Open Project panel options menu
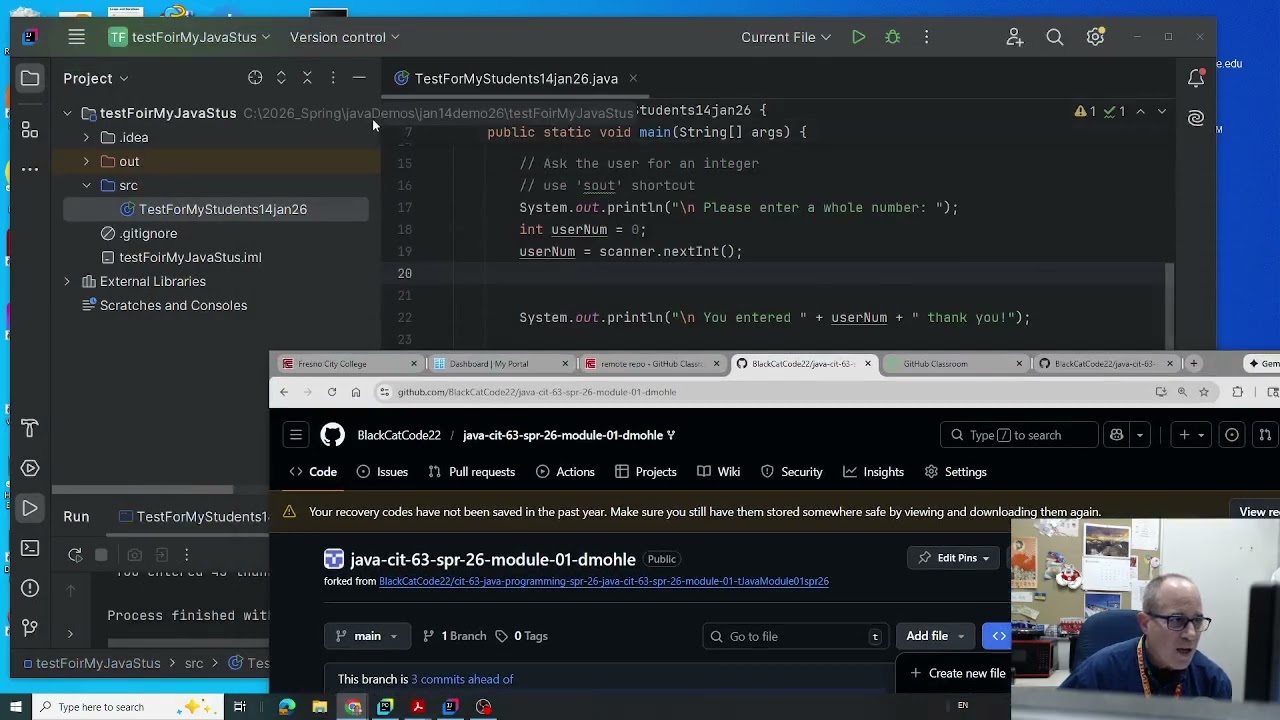Viewport: 1280px width, 720px height. (333, 78)
